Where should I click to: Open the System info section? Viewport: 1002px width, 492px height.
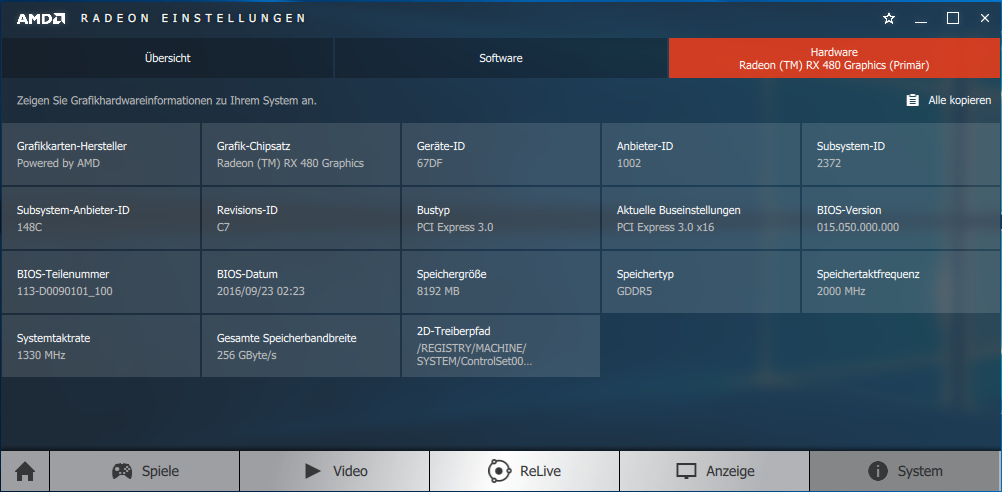[x=905, y=472]
